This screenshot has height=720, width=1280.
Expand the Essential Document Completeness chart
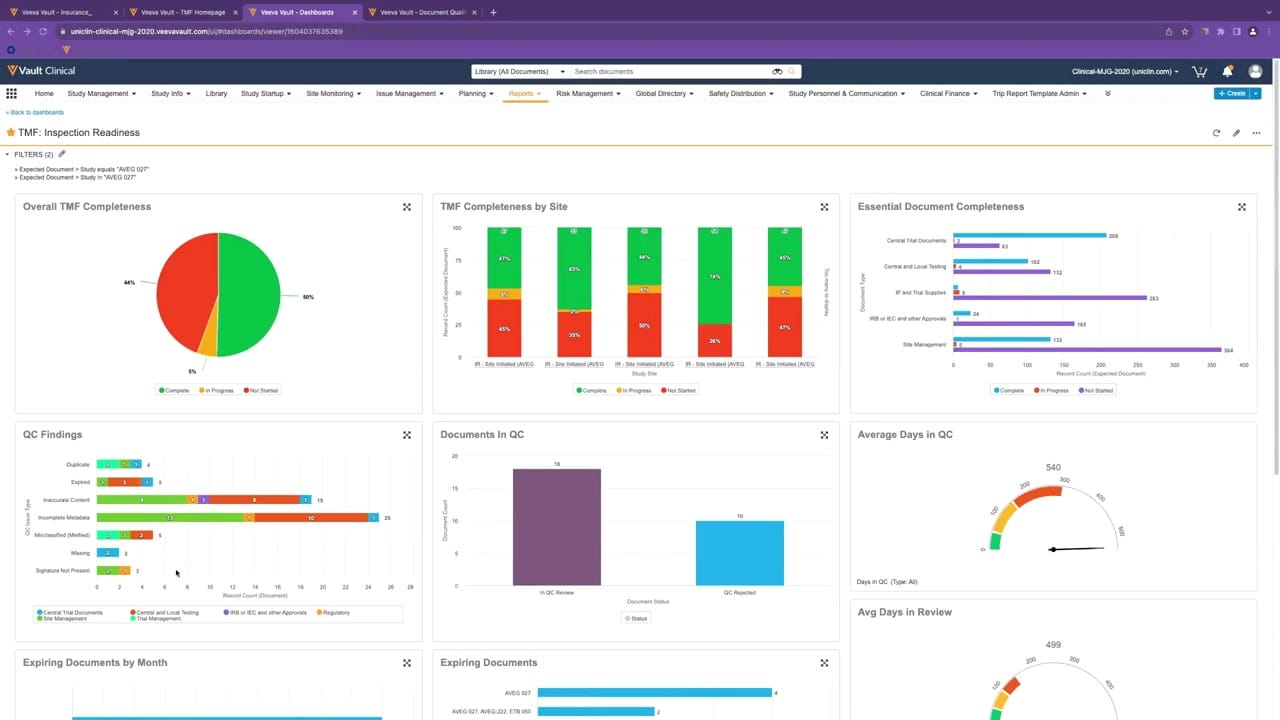[1241, 207]
